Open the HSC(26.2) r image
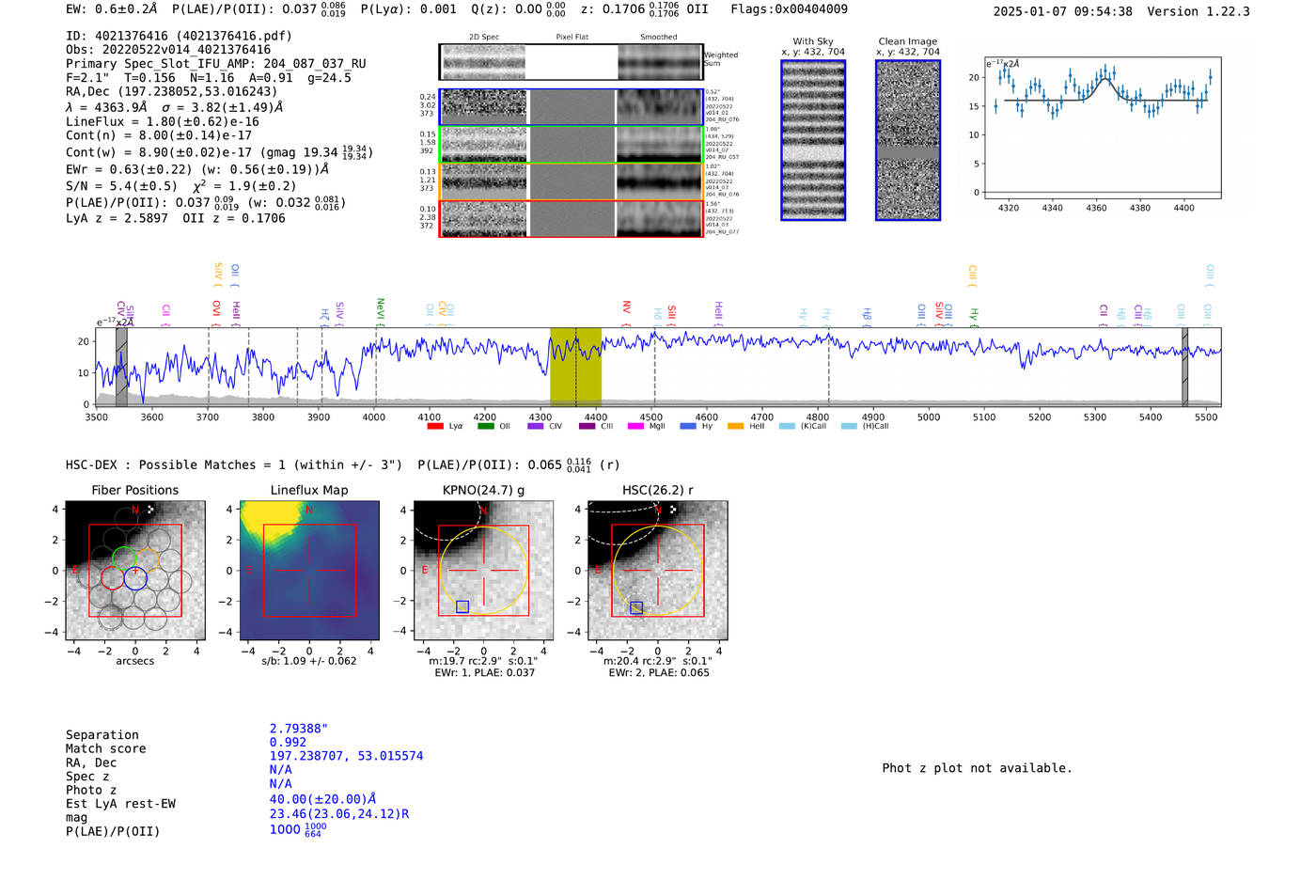Screen dimensions: 1316x896 (658, 571)
